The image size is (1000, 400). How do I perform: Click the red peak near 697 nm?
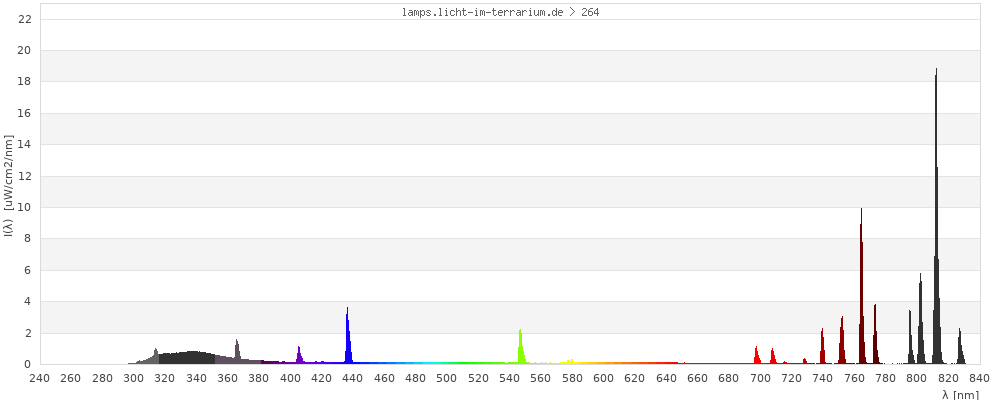[756, 355]
